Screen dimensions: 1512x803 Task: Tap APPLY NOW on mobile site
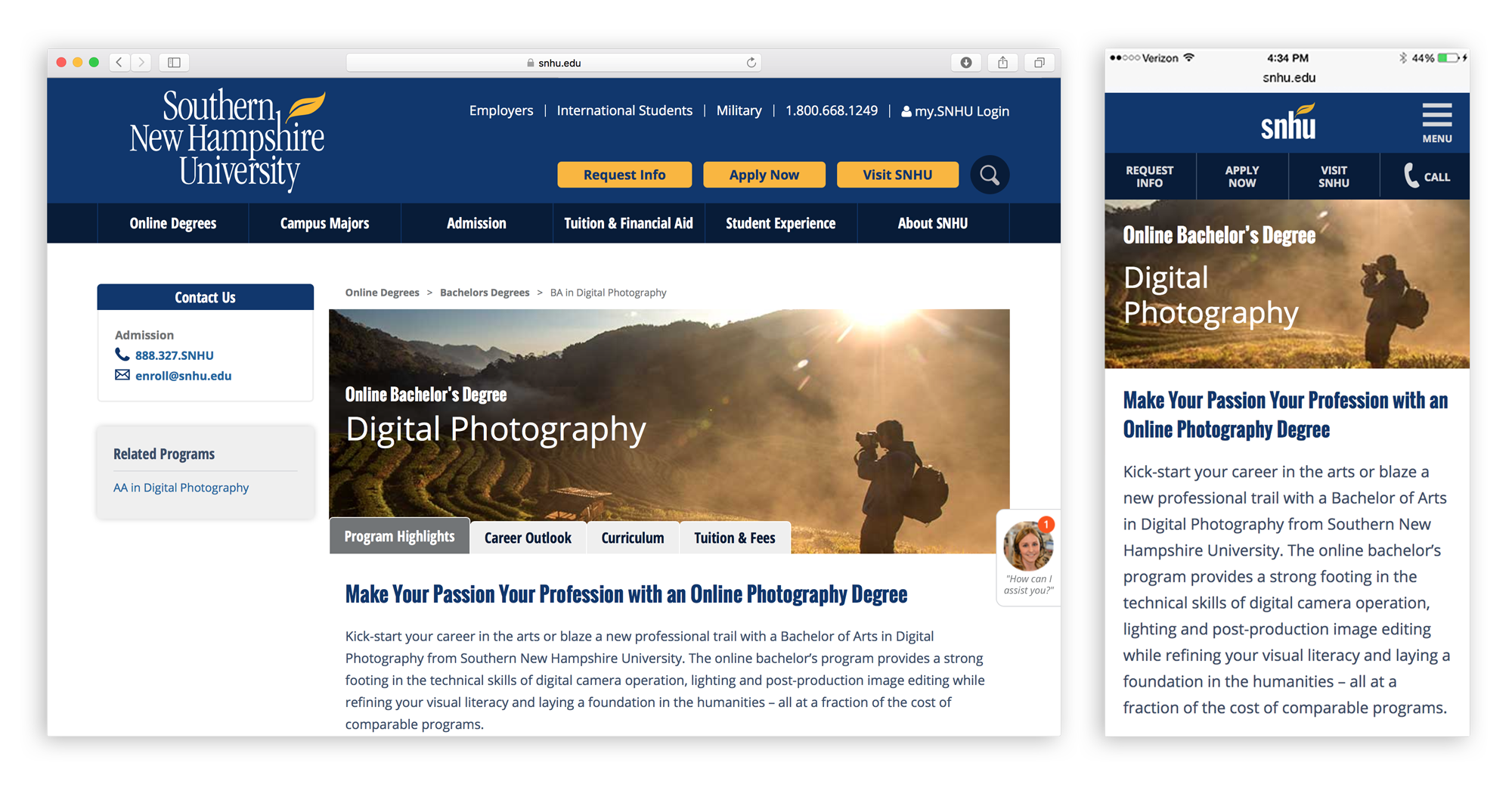tap(1242, 176)
